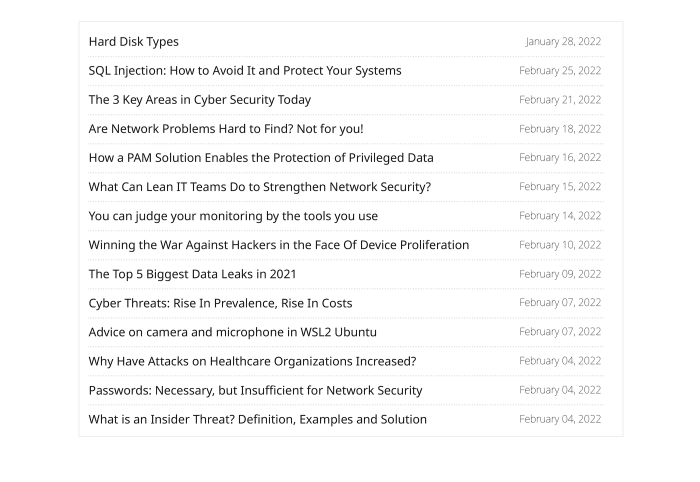
Task: Click the February 10, 2022 date
Action: point(560,245)
